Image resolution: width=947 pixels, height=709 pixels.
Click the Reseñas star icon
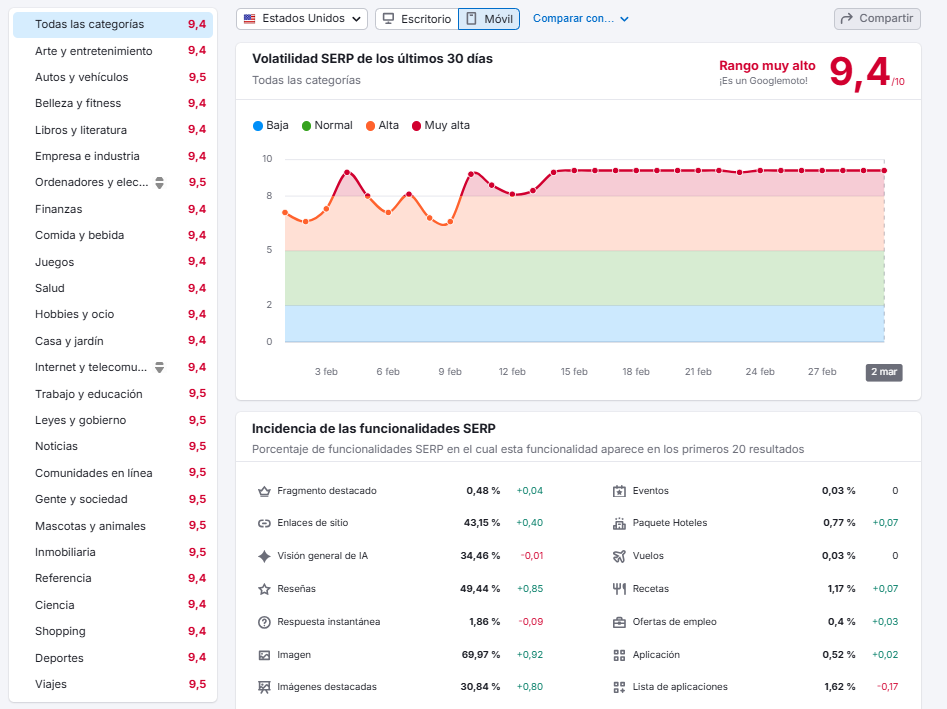tap(264, 589)
